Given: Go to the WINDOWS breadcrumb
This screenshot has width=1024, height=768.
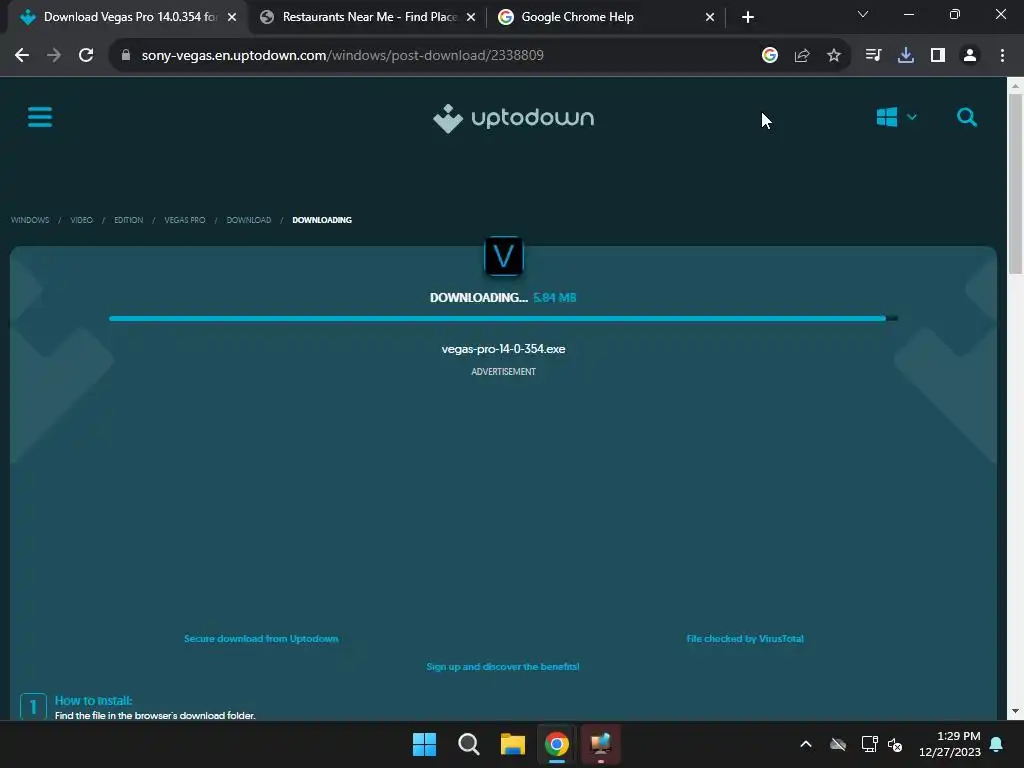Looking at the screenshot, I should click(30, 220).
